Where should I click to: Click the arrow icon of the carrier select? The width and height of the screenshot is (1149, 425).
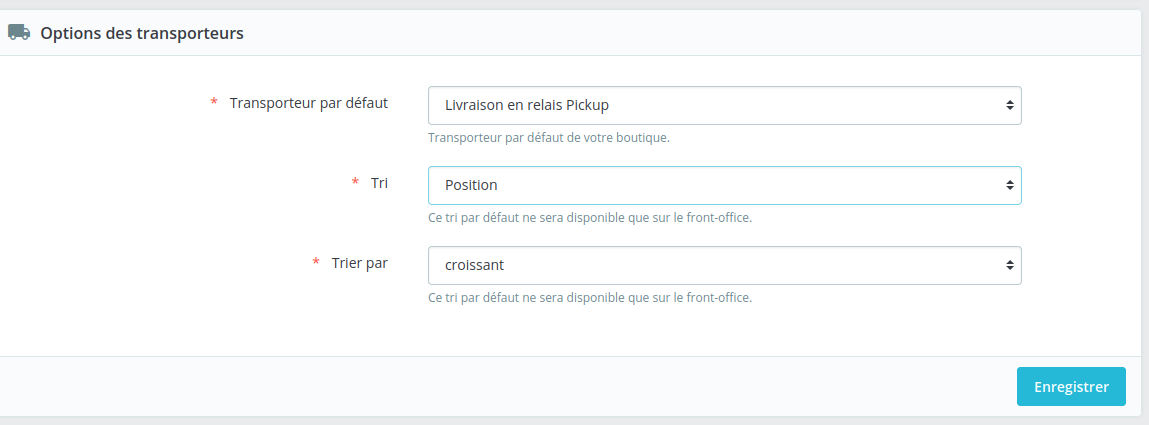[1009, 106]
